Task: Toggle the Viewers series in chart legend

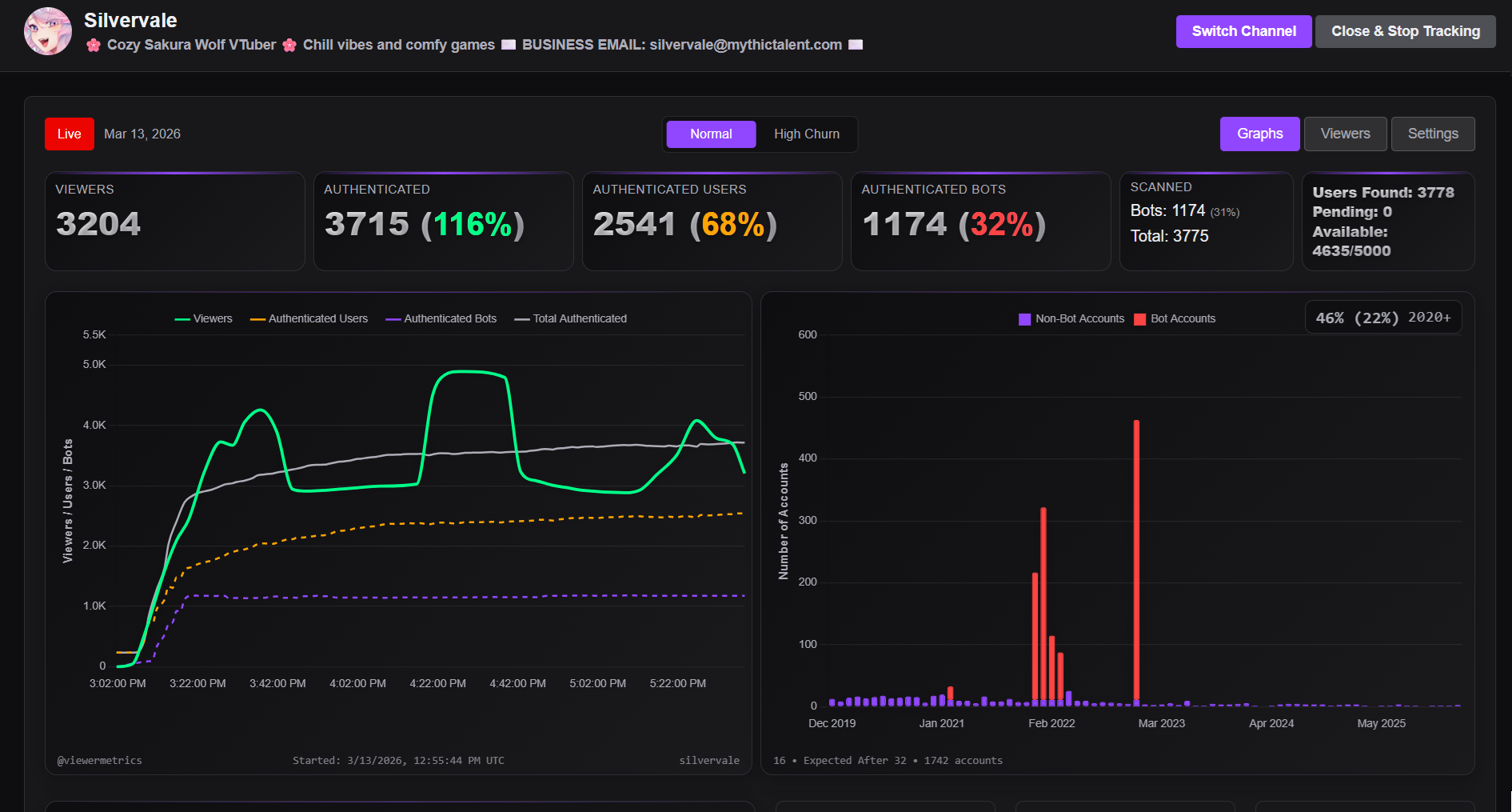Action: 204,318
